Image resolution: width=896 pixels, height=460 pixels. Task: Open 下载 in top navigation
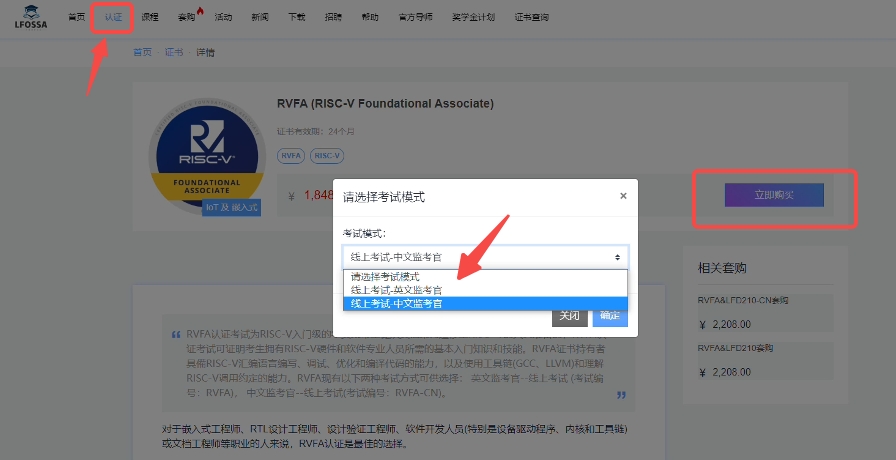pyautogui.click(x=296, y=17)
